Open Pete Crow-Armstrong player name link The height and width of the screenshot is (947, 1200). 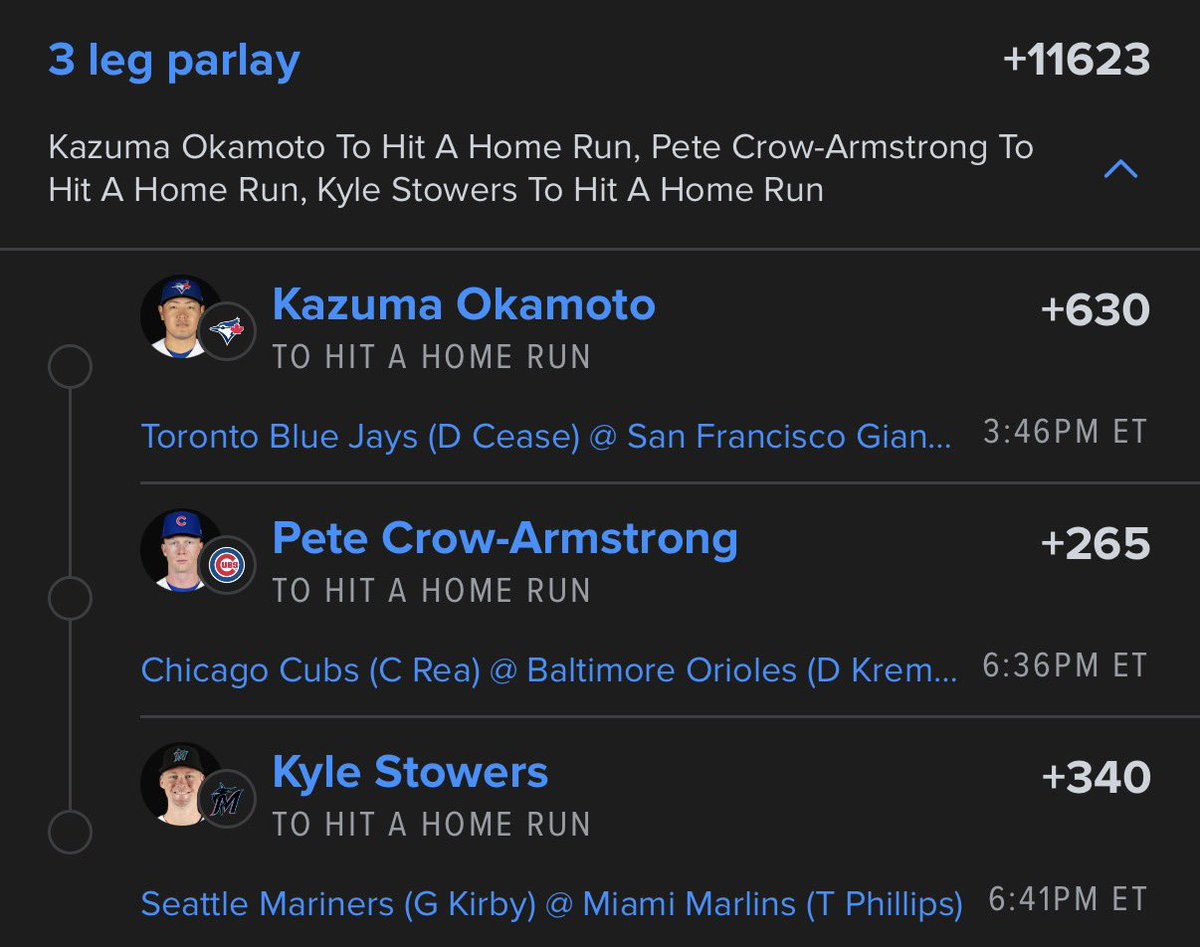click(x=505, y=539)
